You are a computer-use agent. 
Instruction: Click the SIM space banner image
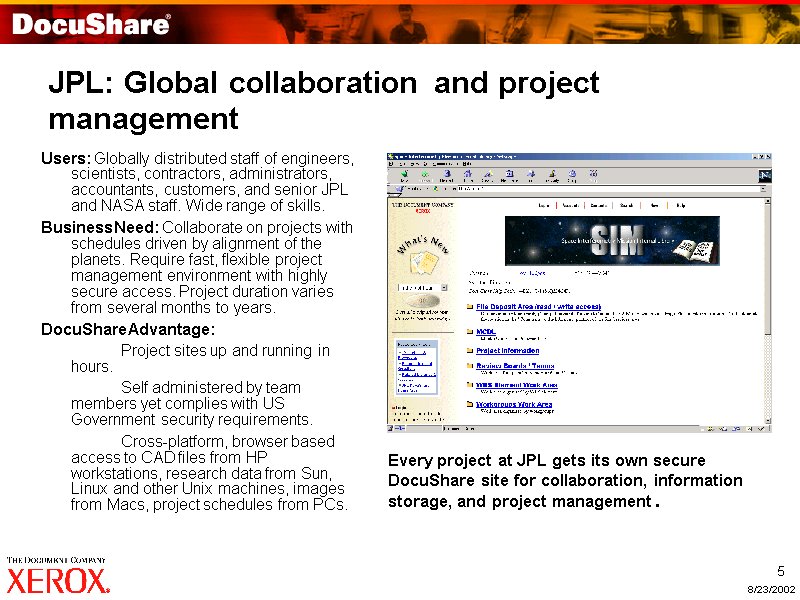(612, 240)
